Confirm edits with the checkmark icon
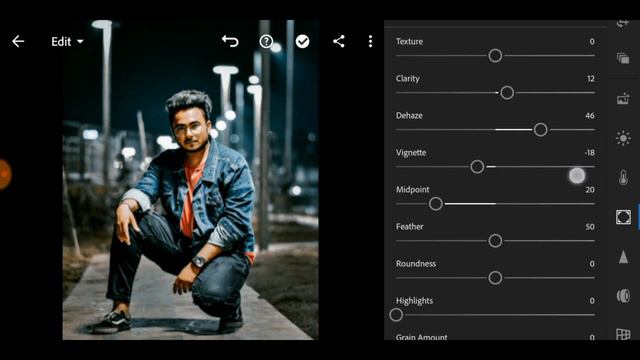The width and height of the screenshot is (640, 360). tap(302, 41)
